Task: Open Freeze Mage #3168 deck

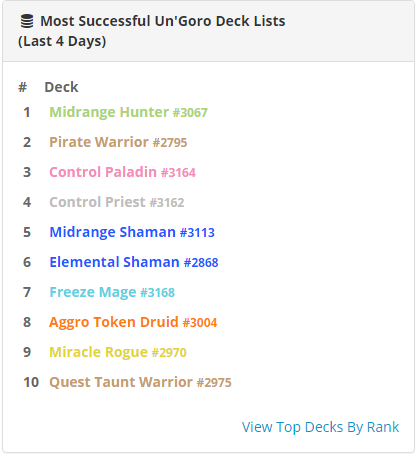Action: [112, 292]
